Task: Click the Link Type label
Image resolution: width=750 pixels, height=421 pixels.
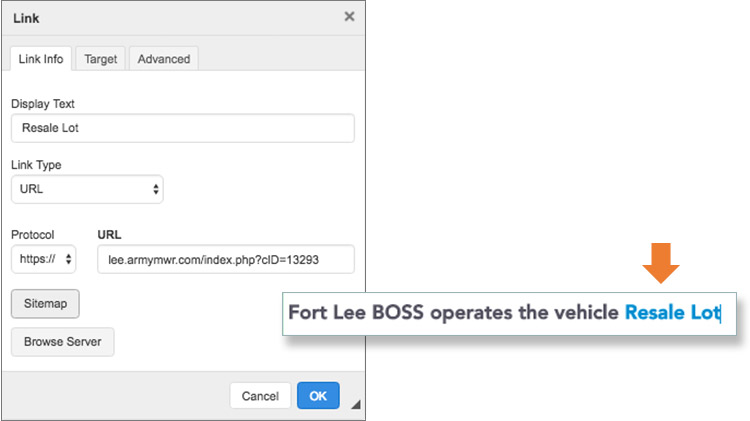Action: point(36,165)
